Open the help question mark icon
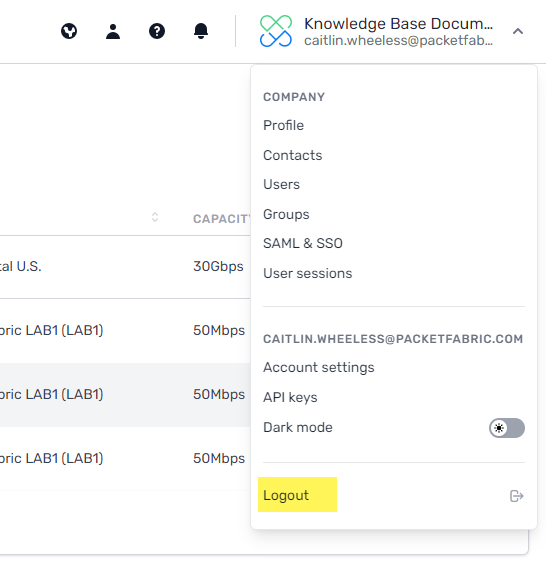The image size is (546, 574). tap(157, 31)
